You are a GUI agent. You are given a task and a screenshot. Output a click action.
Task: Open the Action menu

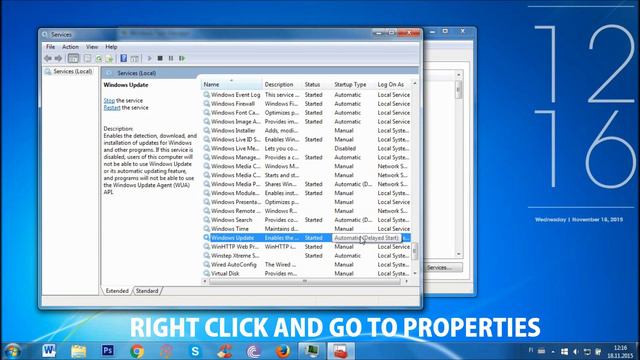pos(70,47)
